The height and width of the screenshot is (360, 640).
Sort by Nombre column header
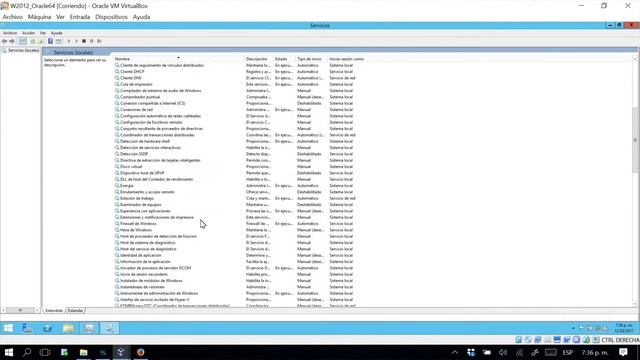click(178, 59)
